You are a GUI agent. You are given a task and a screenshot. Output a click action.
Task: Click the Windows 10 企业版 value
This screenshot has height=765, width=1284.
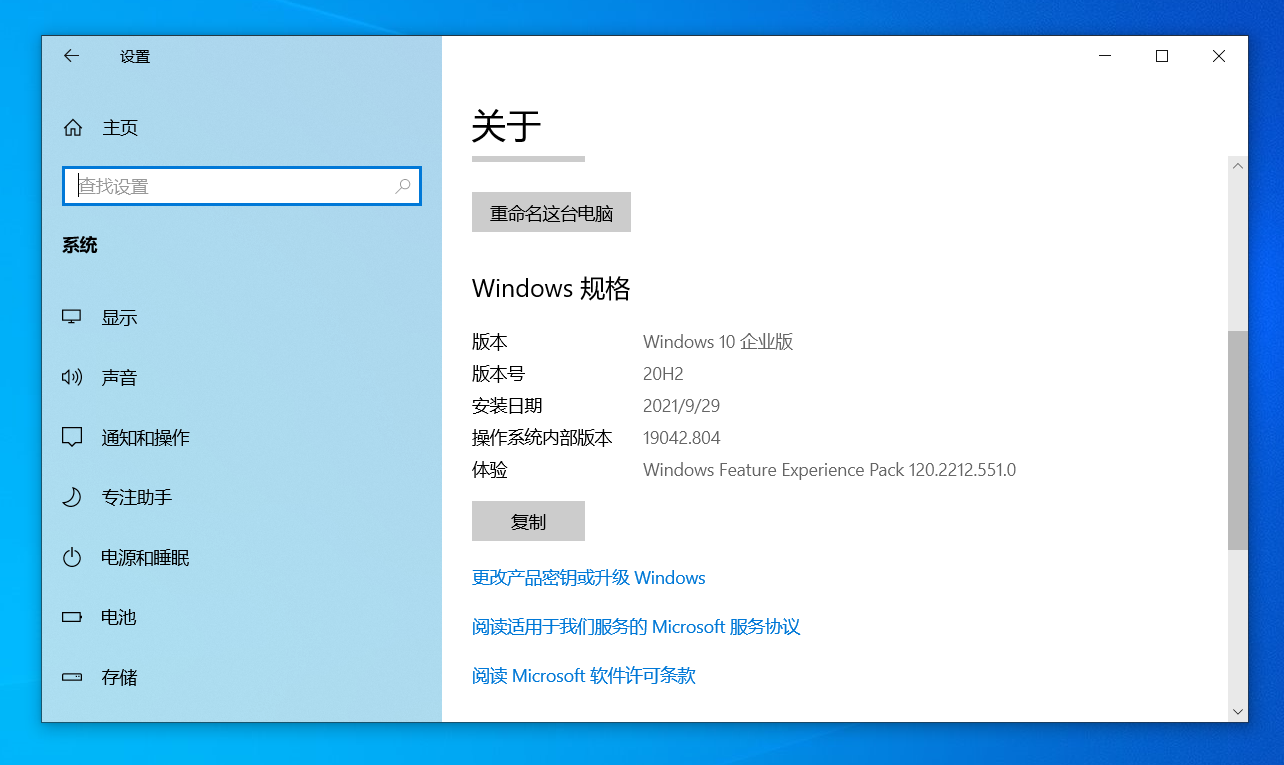[x=718, y=341]
